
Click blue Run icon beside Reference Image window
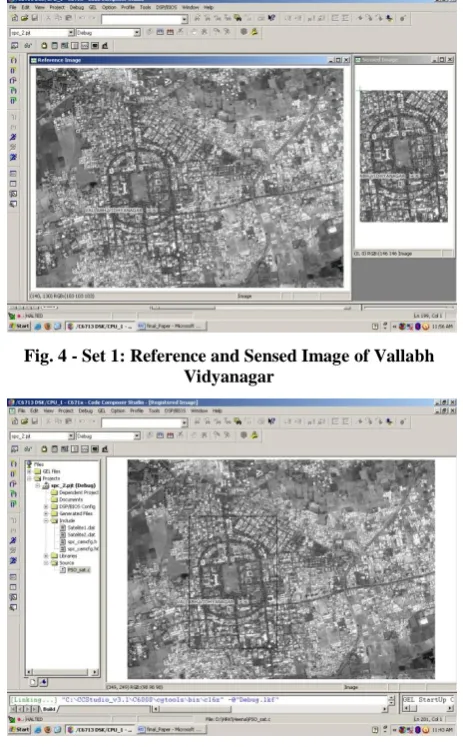click(x=13, y=137)
